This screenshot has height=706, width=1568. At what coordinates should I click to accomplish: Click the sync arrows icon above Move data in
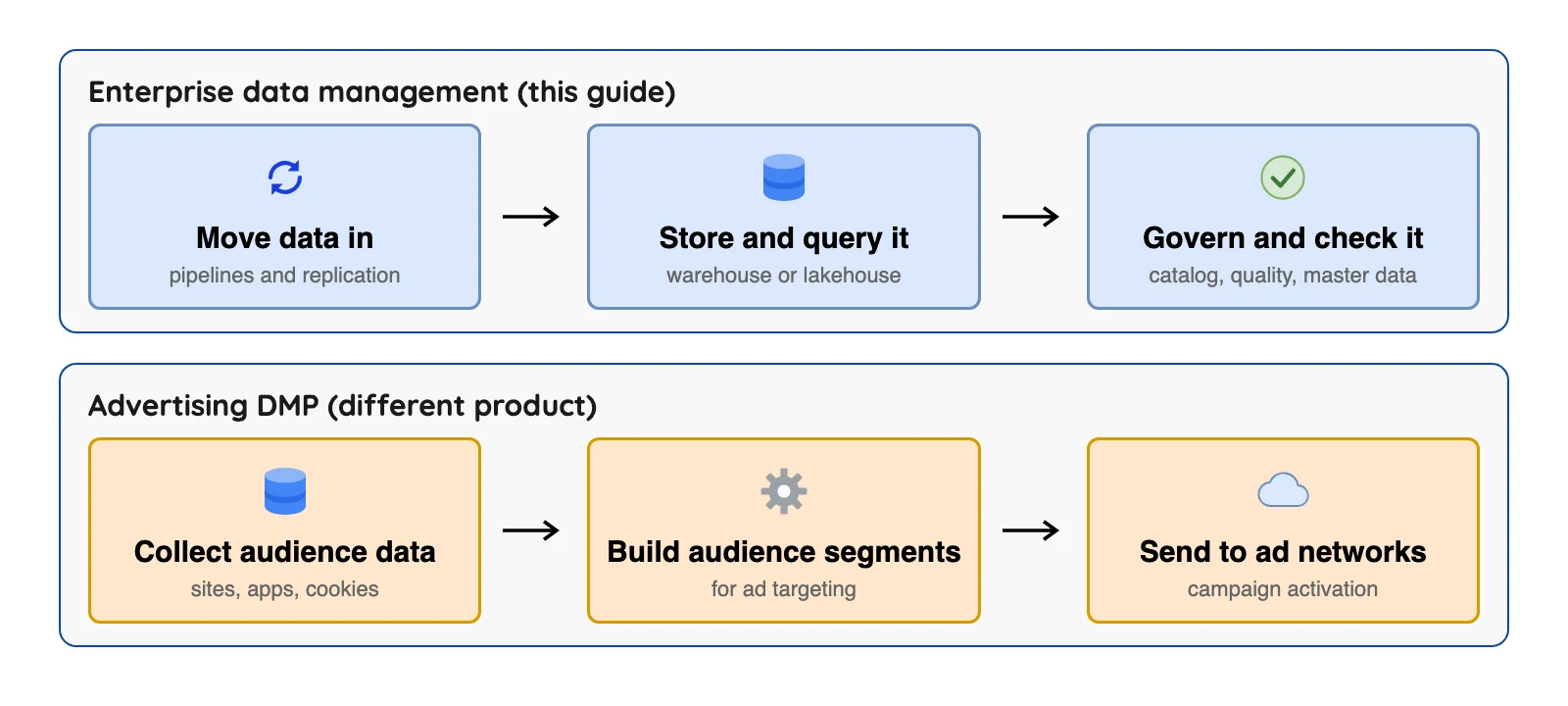[285, 177]
